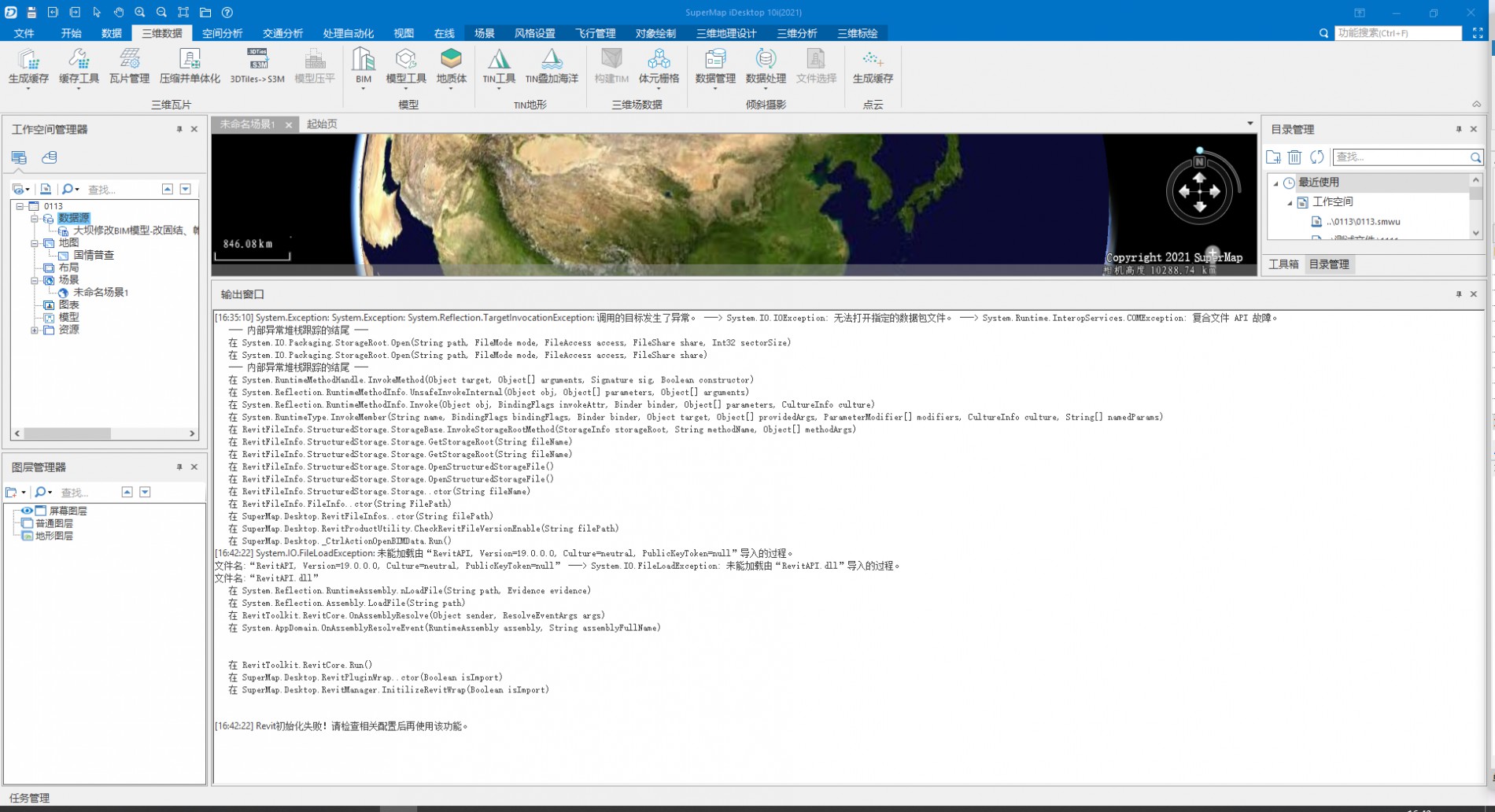Switch to workspace tree view in 工作空间管理器
Screen dimensions: 1495x812
[19, 157]
